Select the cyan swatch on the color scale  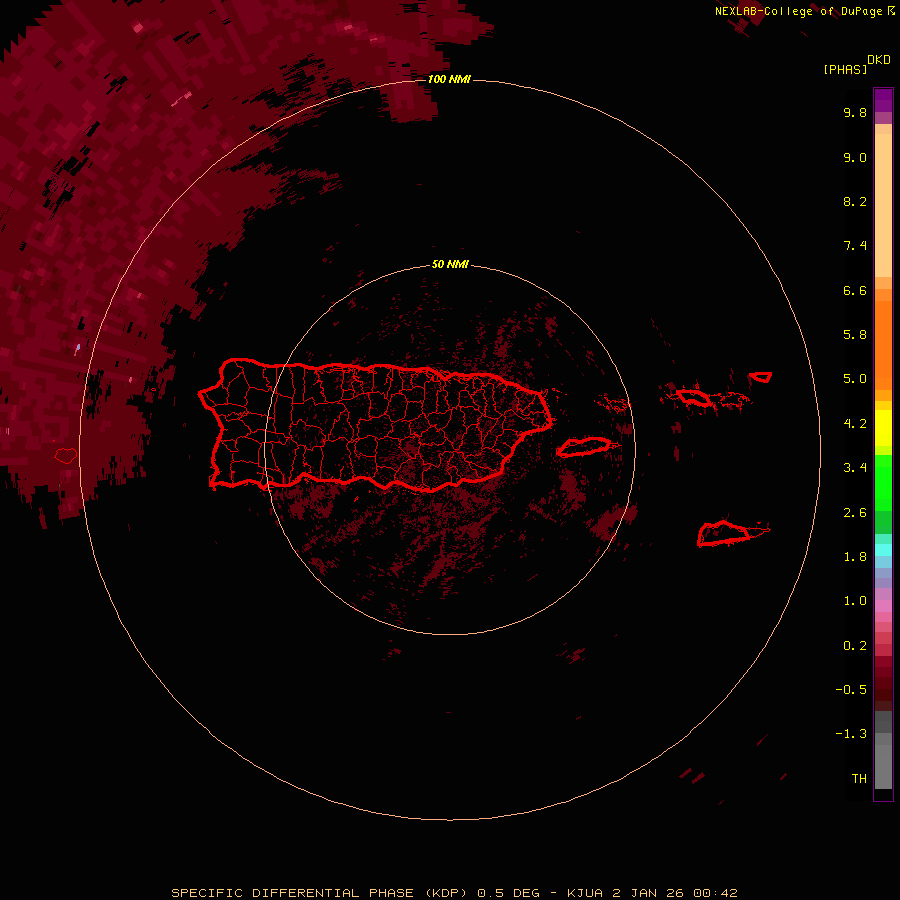883,550
